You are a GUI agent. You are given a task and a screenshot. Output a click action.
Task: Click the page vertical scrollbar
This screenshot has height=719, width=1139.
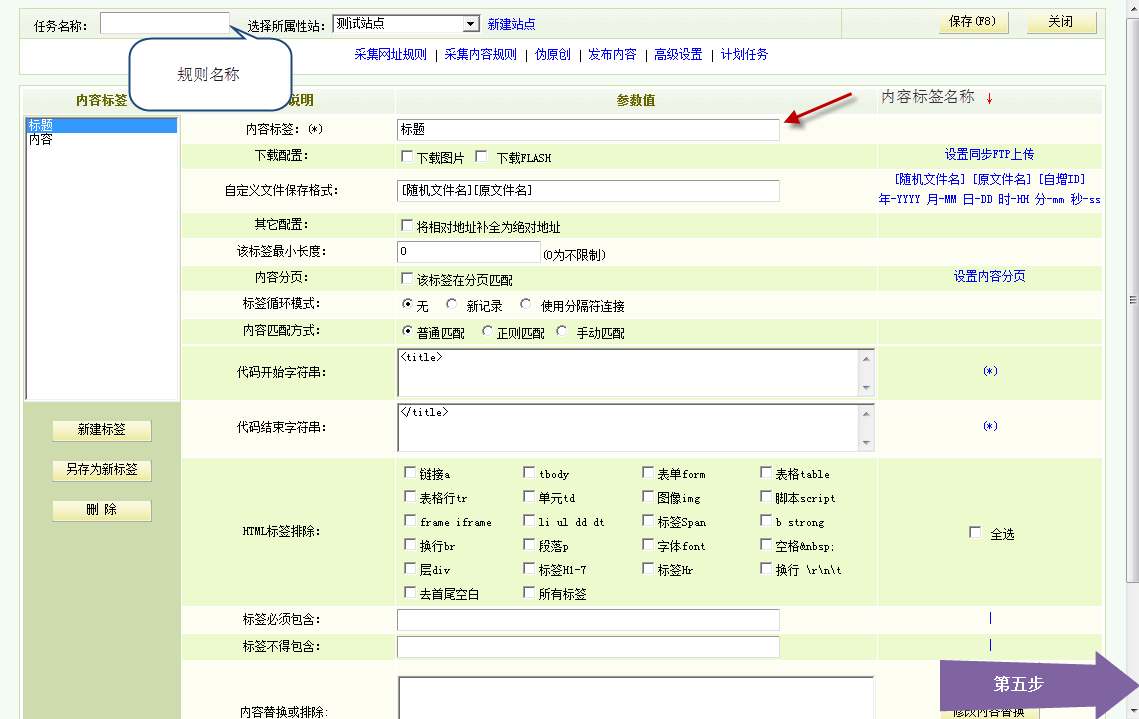click(x=1132, y=300)
